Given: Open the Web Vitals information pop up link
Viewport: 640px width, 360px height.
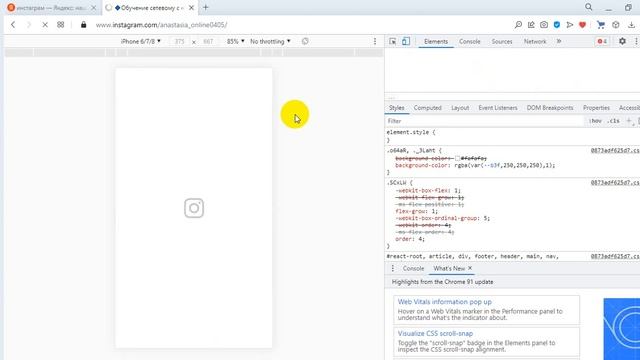Looking at the screenshot, I should click(444, 302).
